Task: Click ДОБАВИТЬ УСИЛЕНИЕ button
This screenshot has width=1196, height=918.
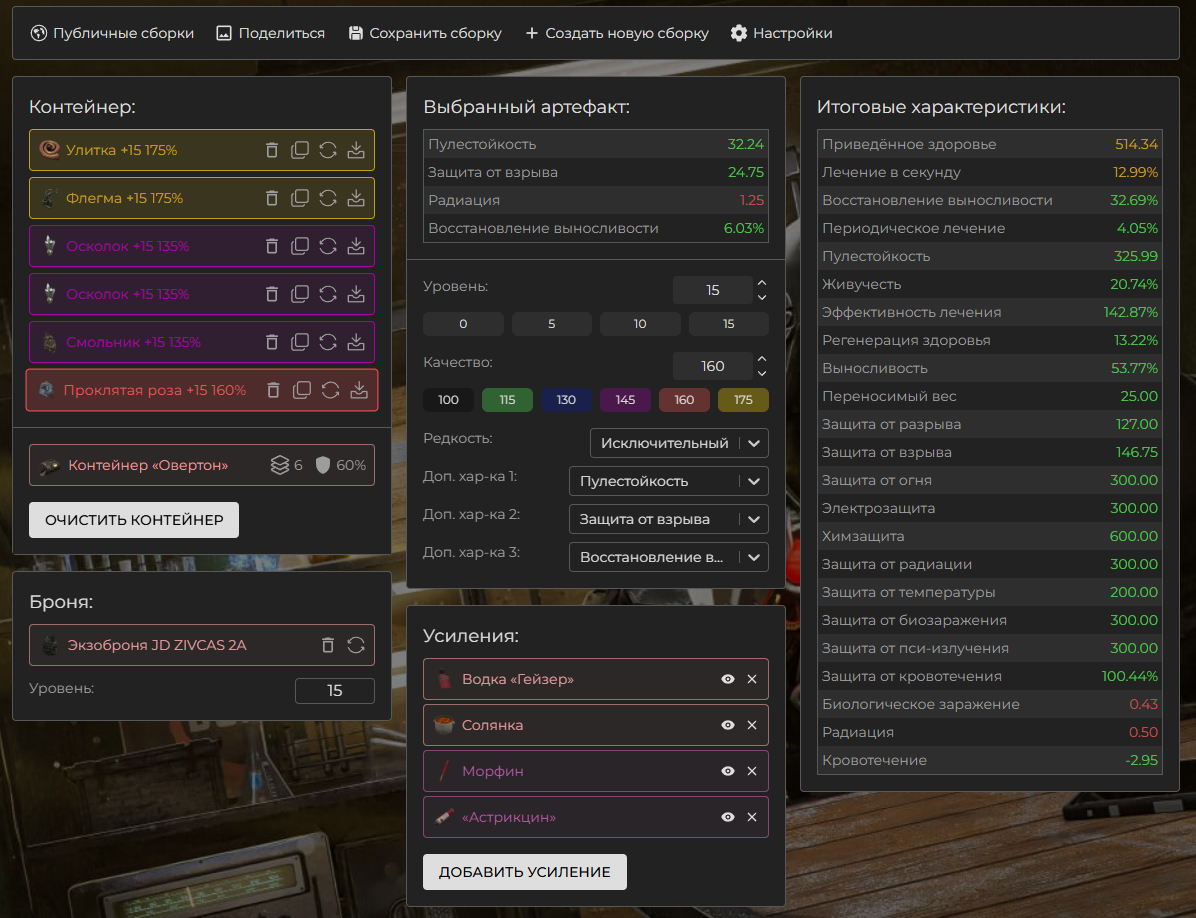Action: (524, 872)
